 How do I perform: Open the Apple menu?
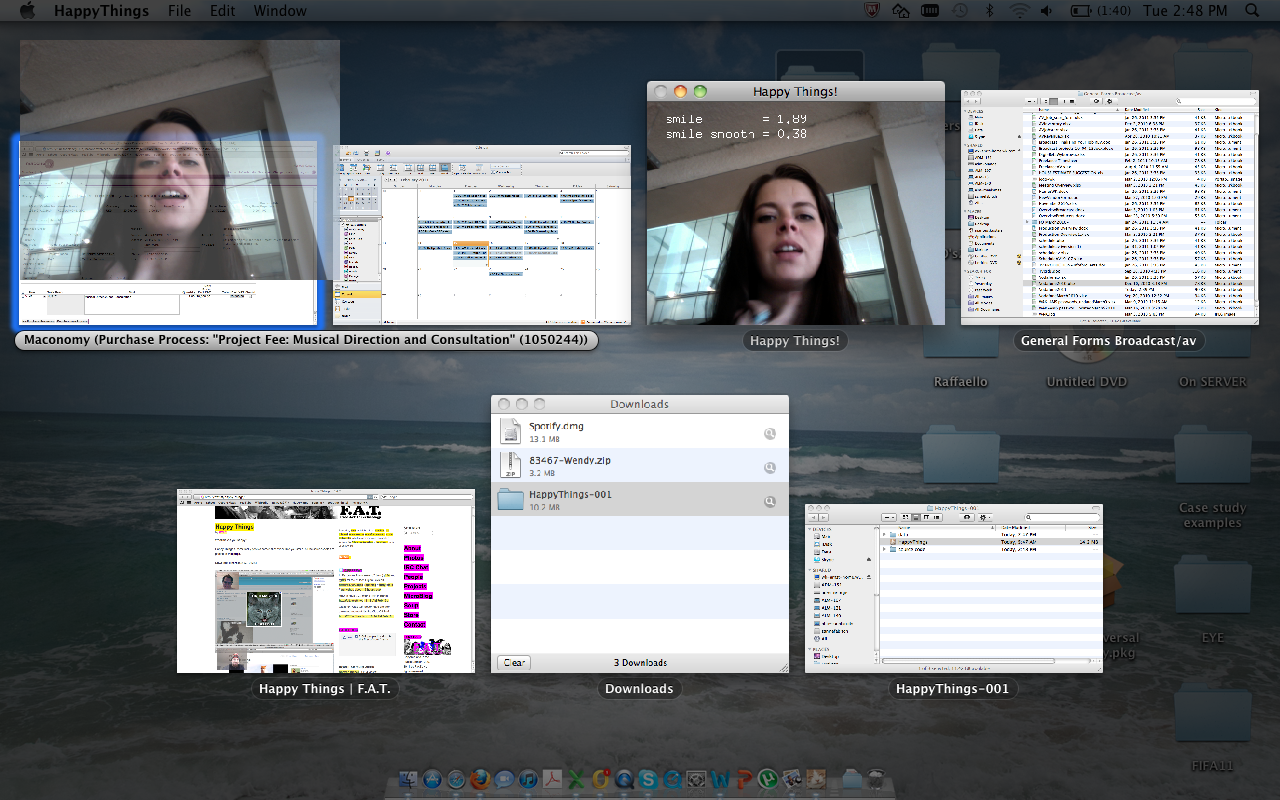point(27,11)
